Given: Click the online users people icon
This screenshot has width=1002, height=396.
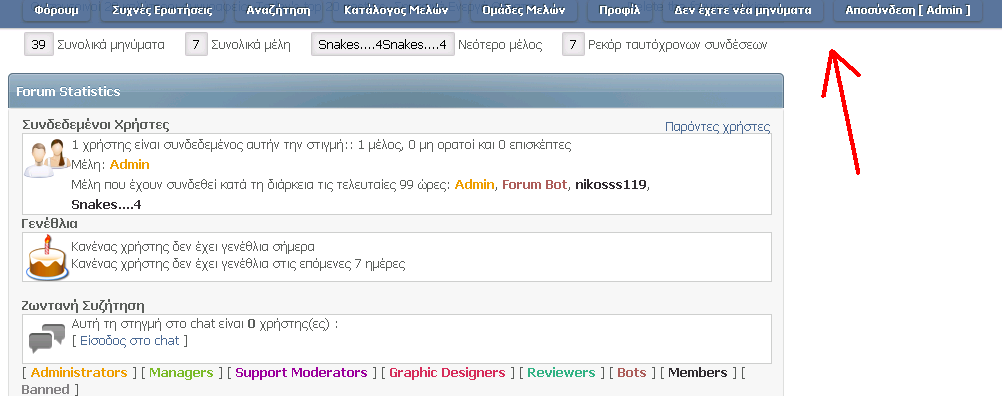Looking at the screenshot, I should (48, 158).
